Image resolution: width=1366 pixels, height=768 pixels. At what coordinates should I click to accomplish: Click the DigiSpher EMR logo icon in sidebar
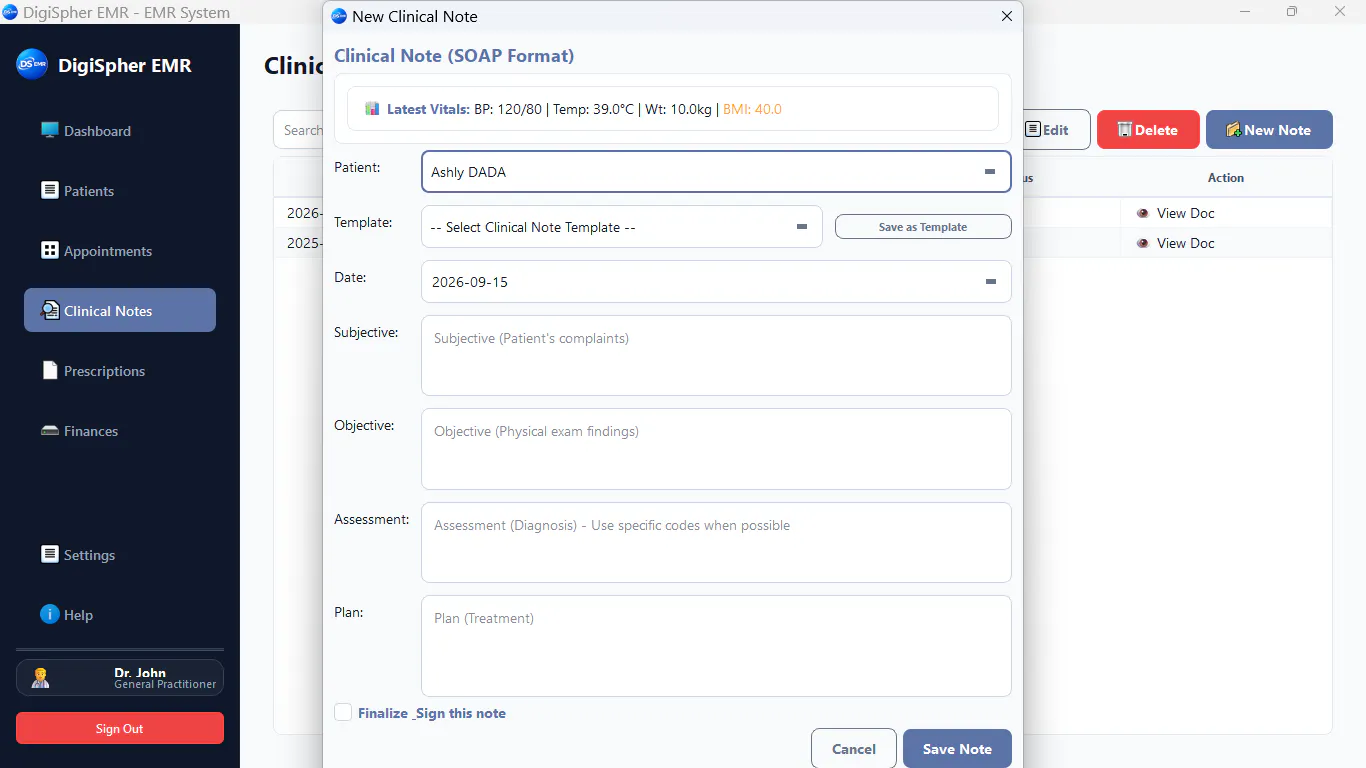coord(32,65)
